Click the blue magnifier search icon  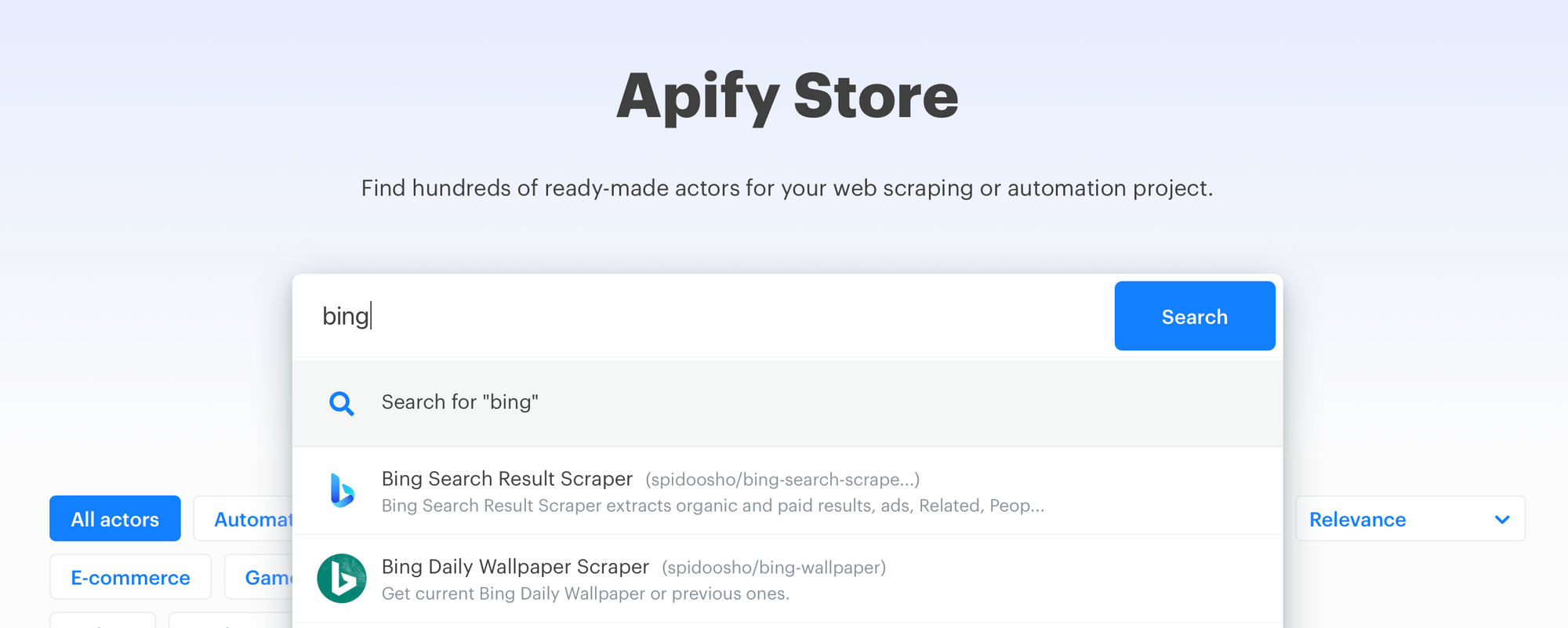(x=342, y=403)
